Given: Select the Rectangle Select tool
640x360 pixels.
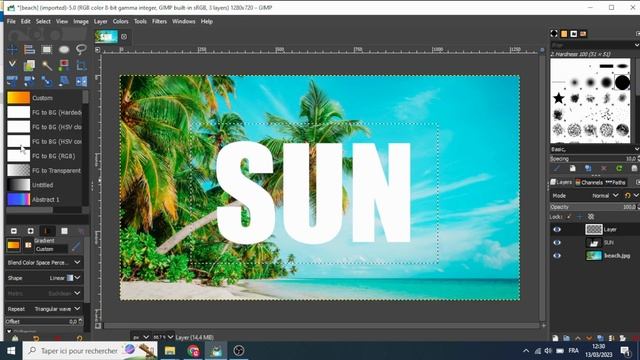Looking at the screenshot, I should point(47,49).
